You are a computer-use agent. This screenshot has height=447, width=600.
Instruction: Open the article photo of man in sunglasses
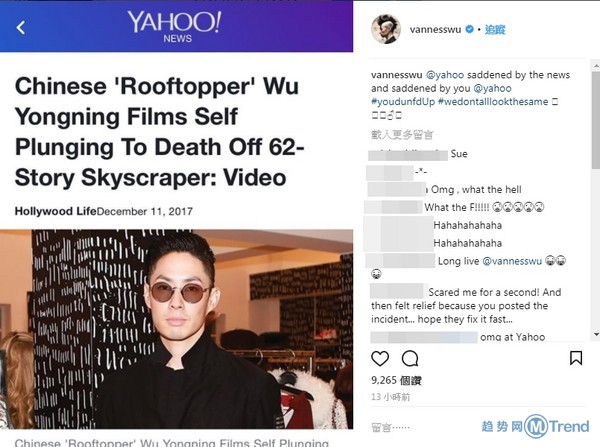coord(176,329)
